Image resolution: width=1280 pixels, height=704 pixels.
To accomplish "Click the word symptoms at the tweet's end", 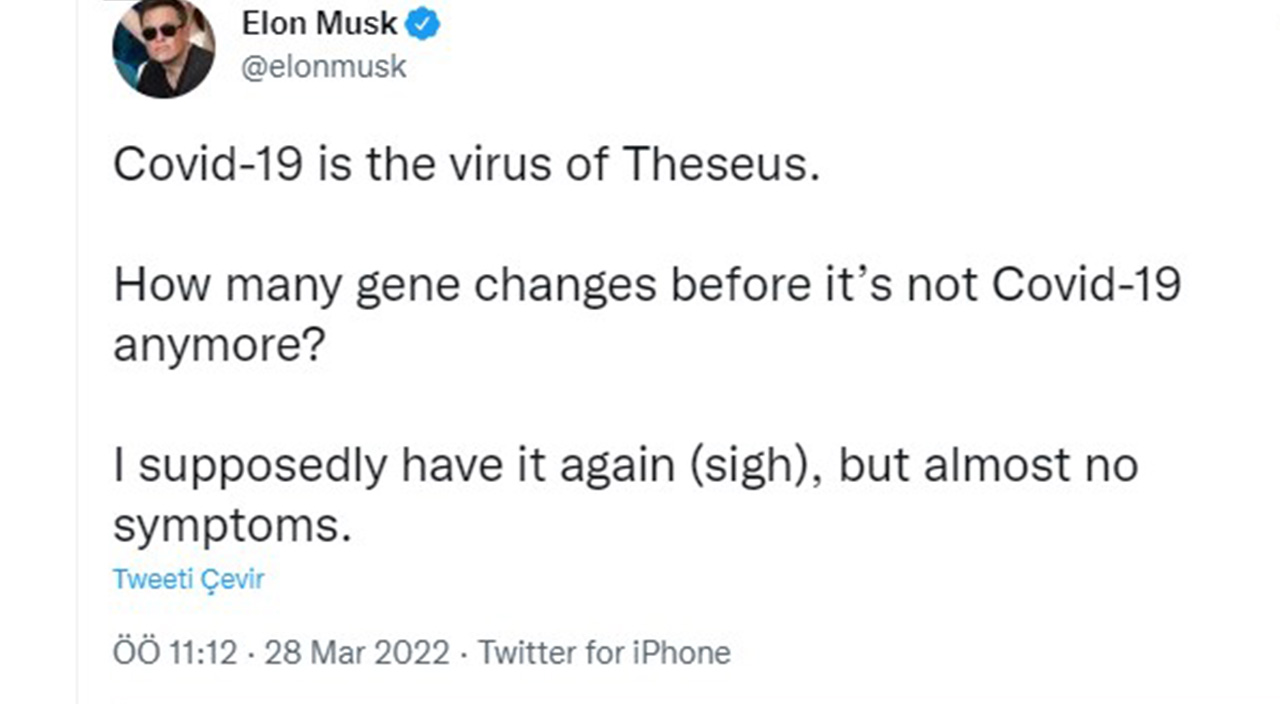I will (229, 525).
